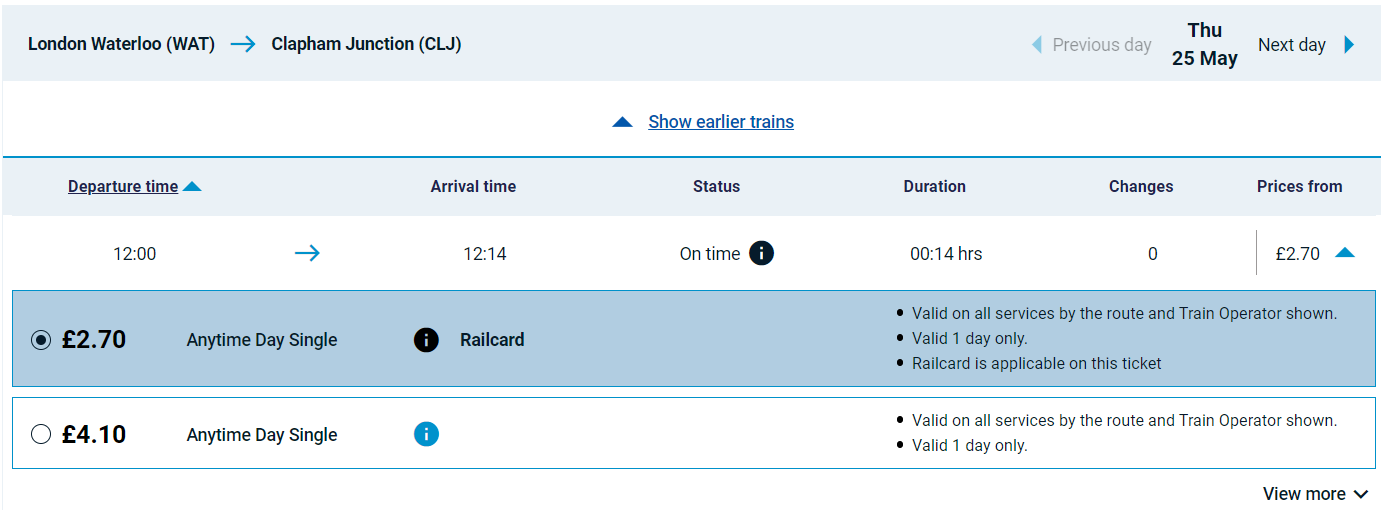Sort by the Departure time header link
This screenshot has height=510, width=1381.
pyautogui.click(x=123, y=186)
